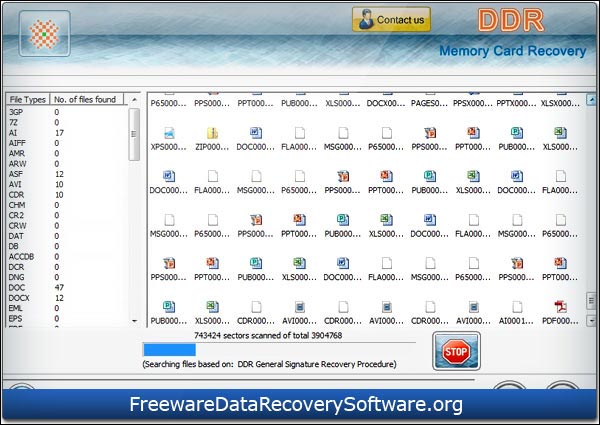The width and height of the screenshot is (600, 425).
Task: Select the CRW file type row
Action: click(67, 226)
